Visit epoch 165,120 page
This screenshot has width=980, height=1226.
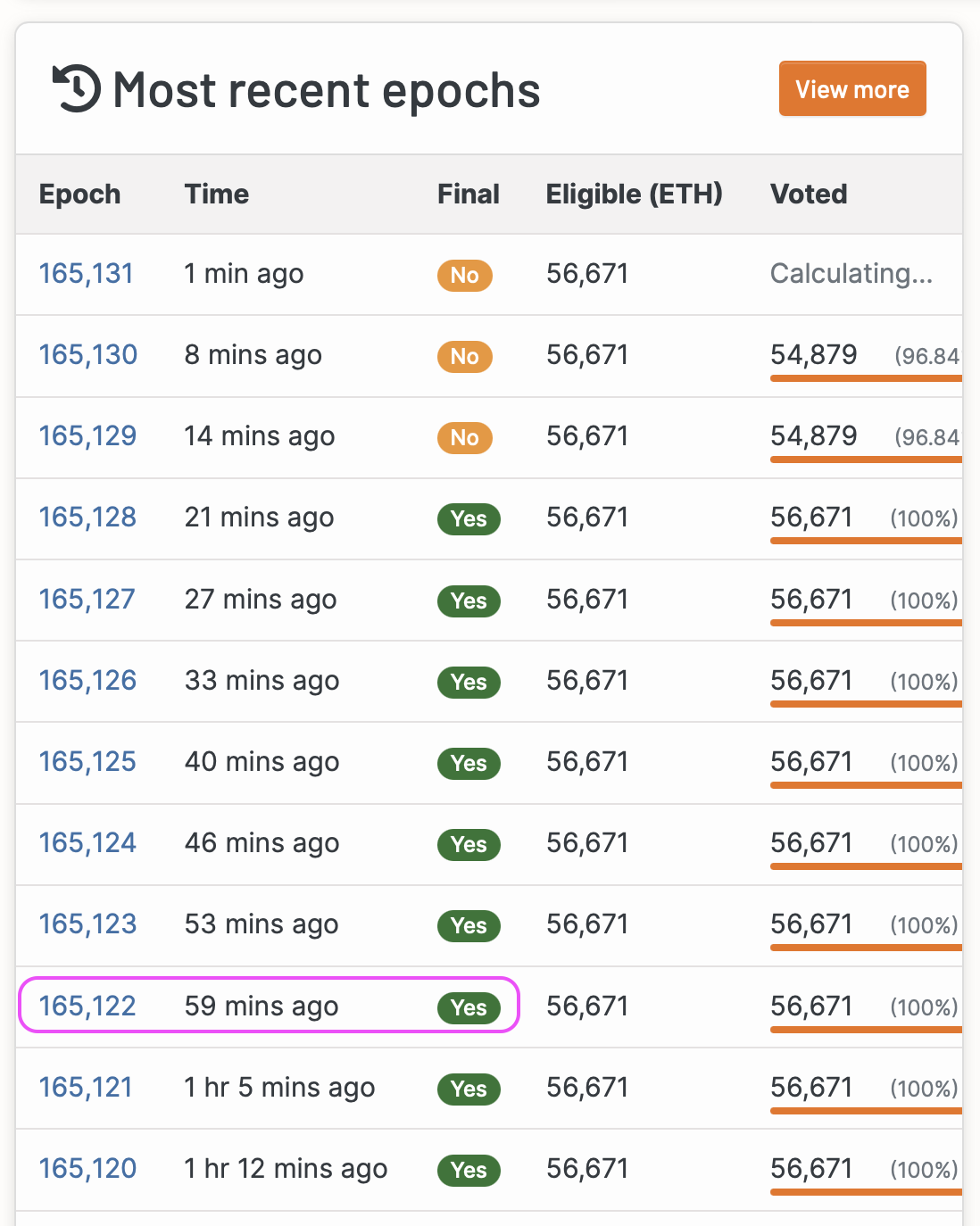[x=87, y=1169]
